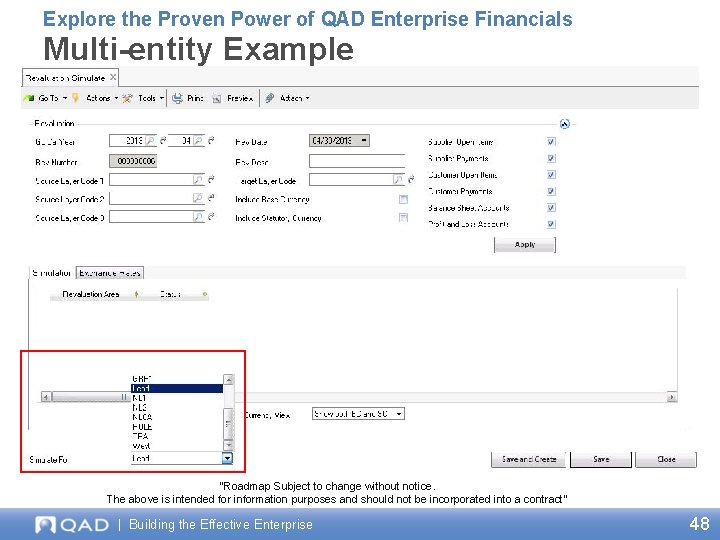Uncheck Supplier Payments checkbox
Screen dimensions: 720x540
(x=551, y=158)
